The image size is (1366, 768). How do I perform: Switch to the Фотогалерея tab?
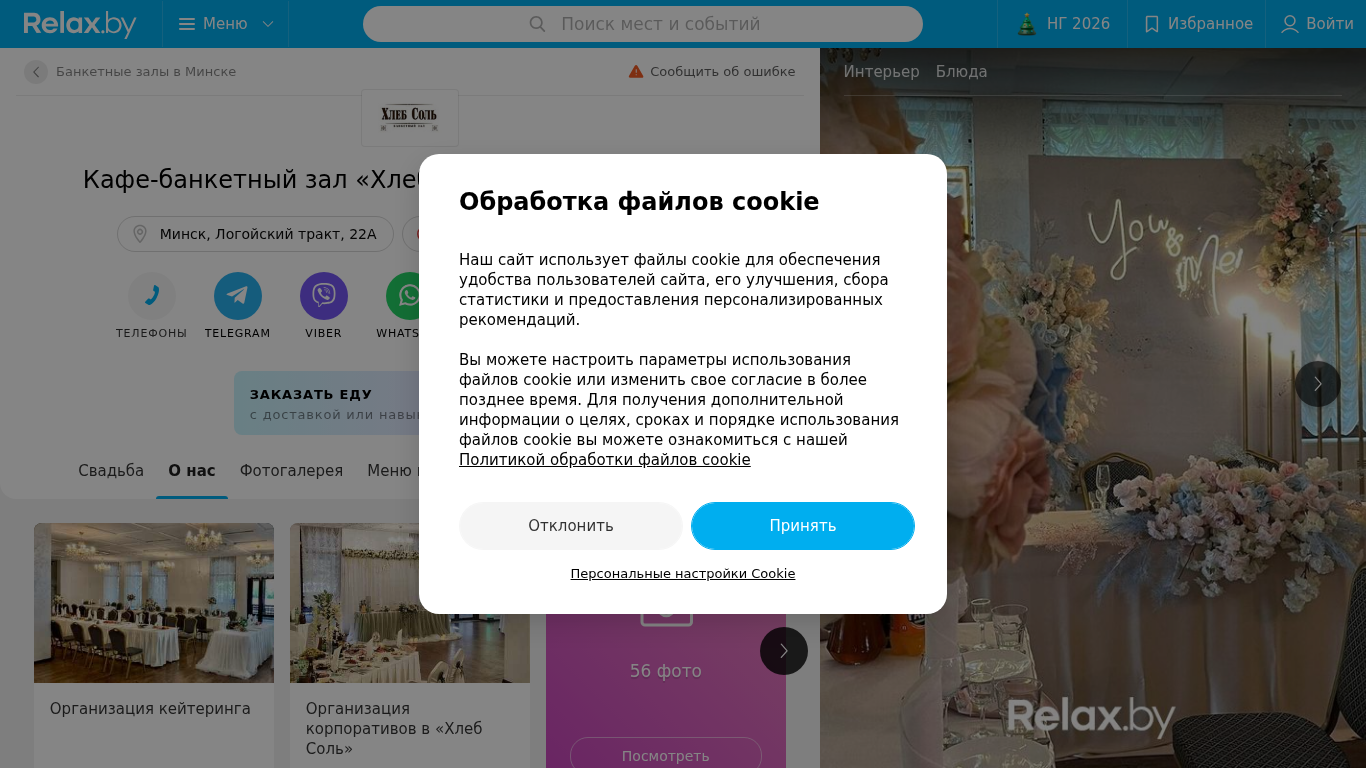(291, 470)
